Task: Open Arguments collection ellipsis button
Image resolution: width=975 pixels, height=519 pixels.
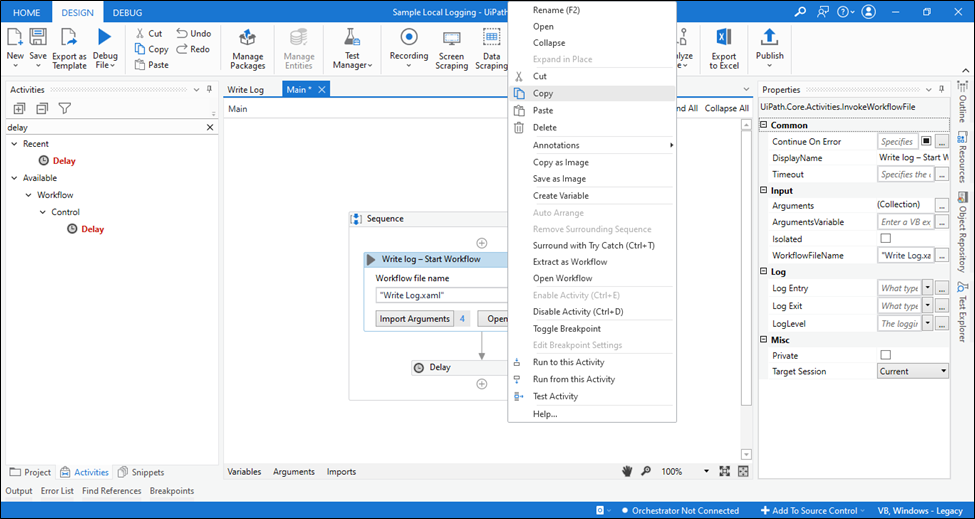Action: click(942, 205)
